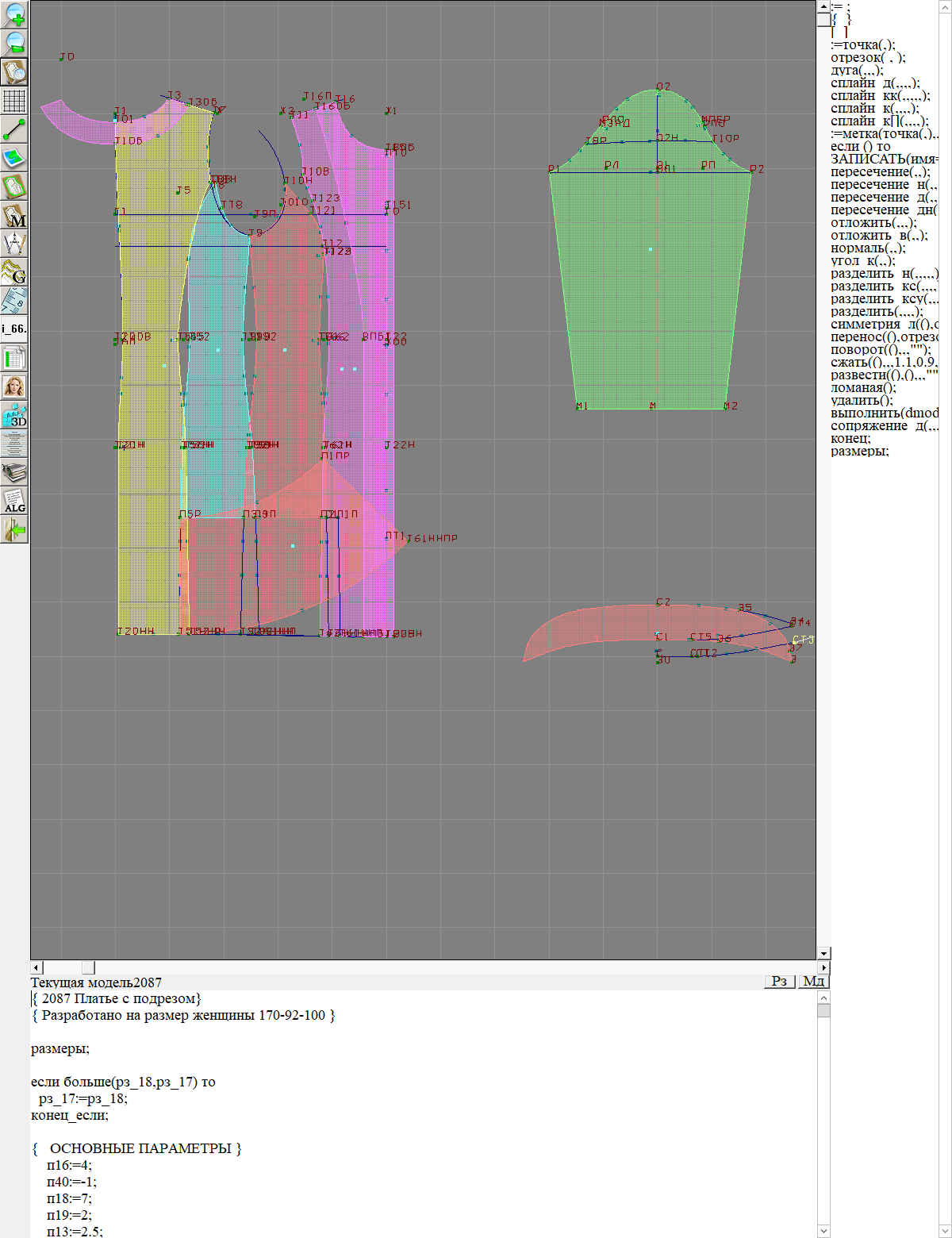Click the 'G' gradation icon
The width and height of the screenshot is (952, 1238).
[x=14, y=272]
